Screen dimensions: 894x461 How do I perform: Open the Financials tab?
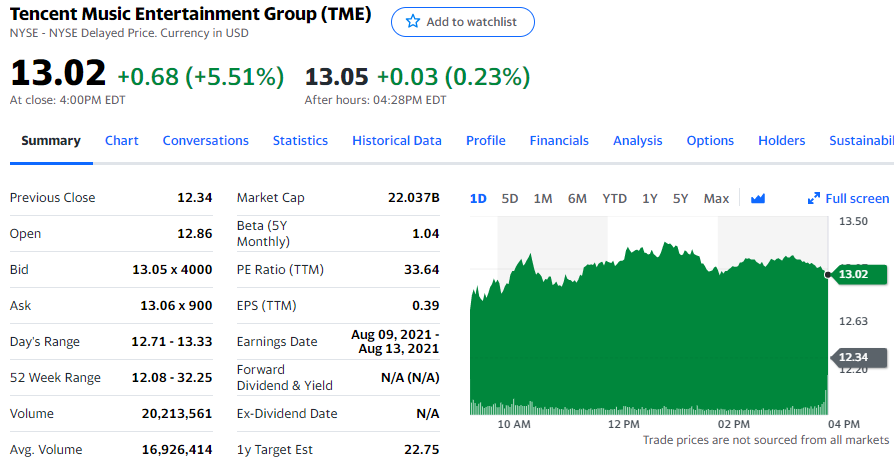click(559, 141)
